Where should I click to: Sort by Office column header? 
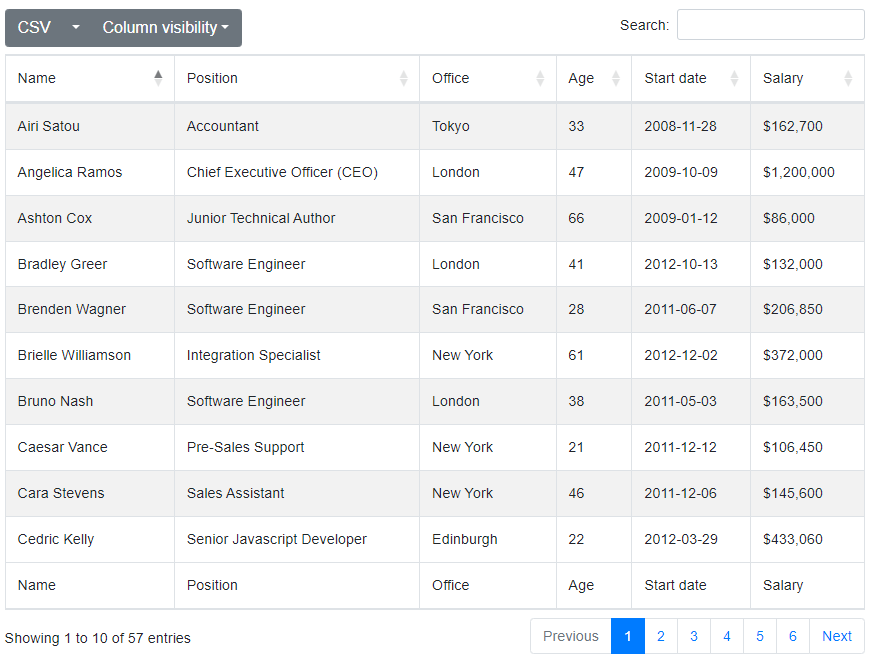point(488,78)
